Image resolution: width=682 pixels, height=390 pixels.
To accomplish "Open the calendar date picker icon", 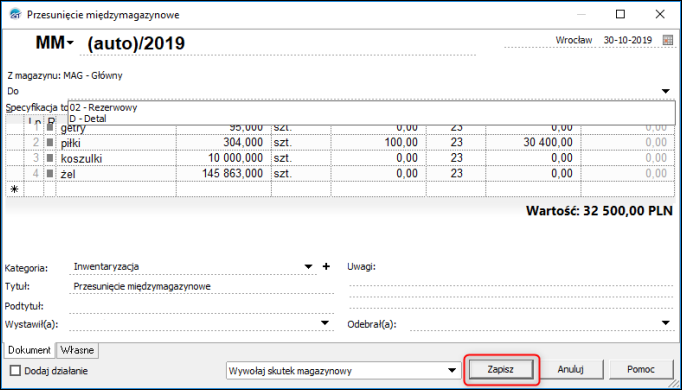I will pos(668,40).
